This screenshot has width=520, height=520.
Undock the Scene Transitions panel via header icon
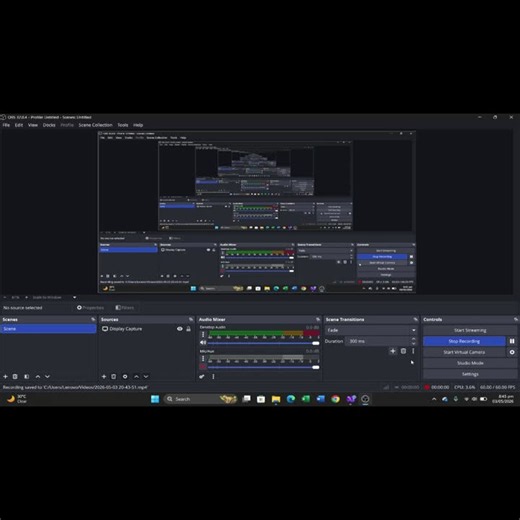pos(416,319)
